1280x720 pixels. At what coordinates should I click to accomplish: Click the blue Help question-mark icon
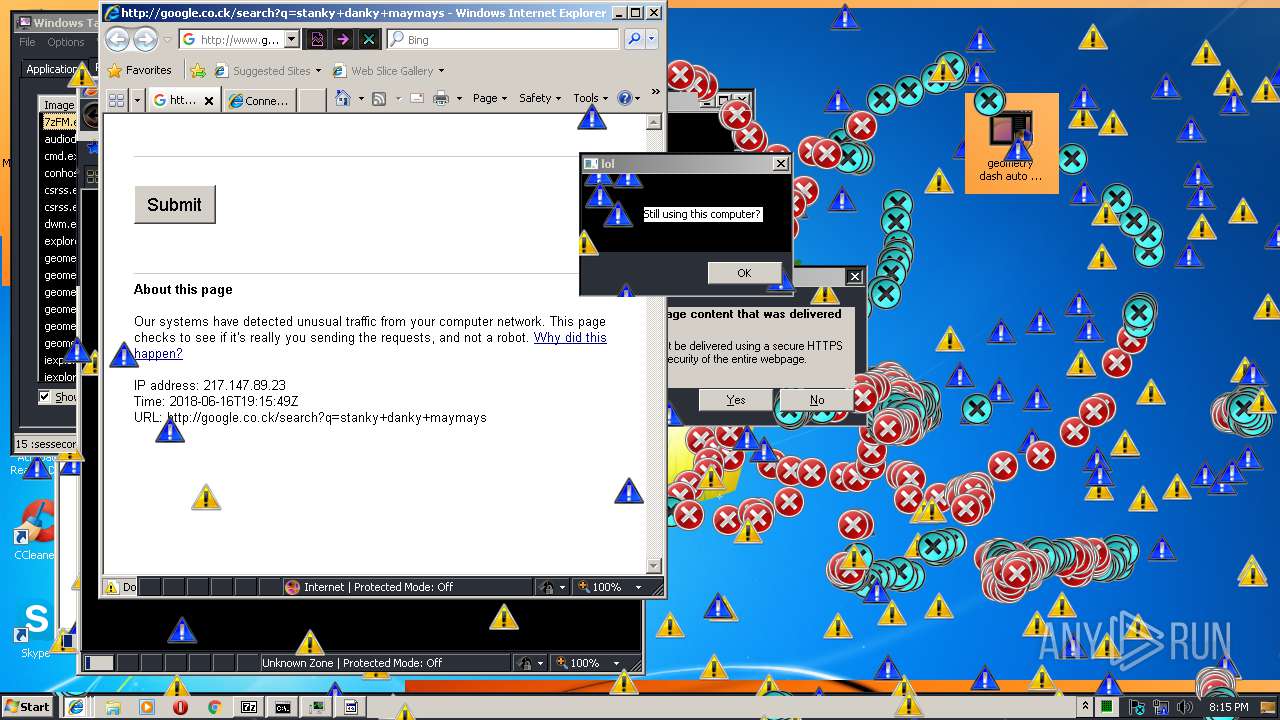(625, 98)
